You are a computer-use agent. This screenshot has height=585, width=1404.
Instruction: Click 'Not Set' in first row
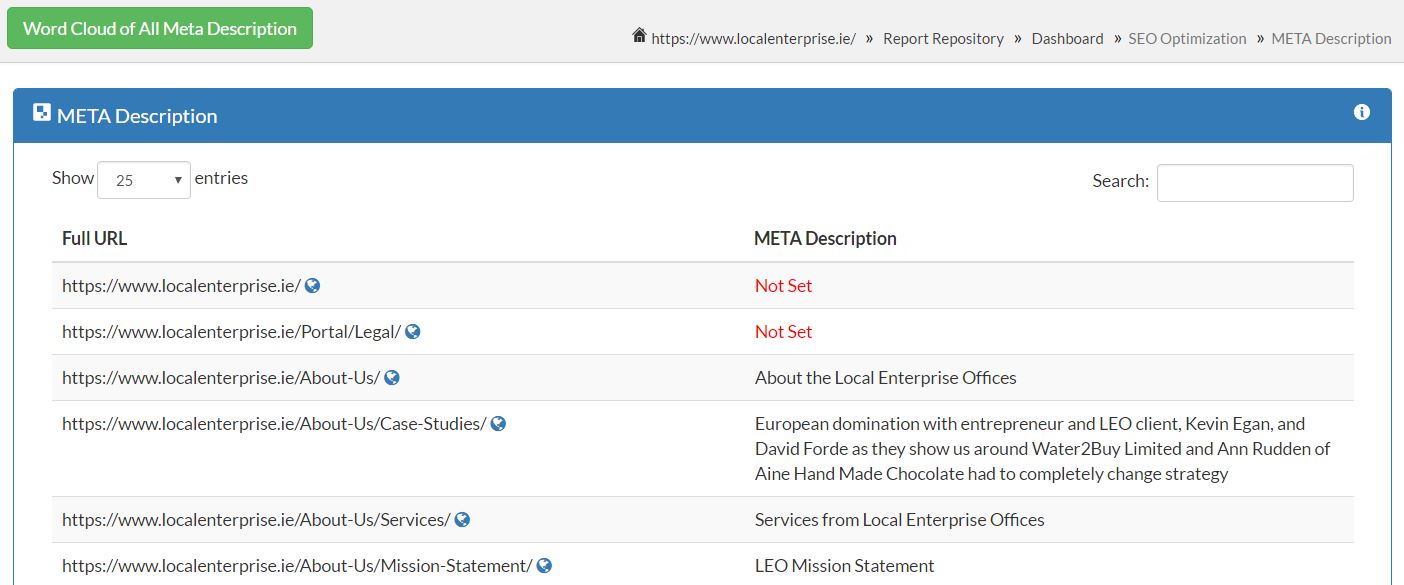click(x=783, y=285)
